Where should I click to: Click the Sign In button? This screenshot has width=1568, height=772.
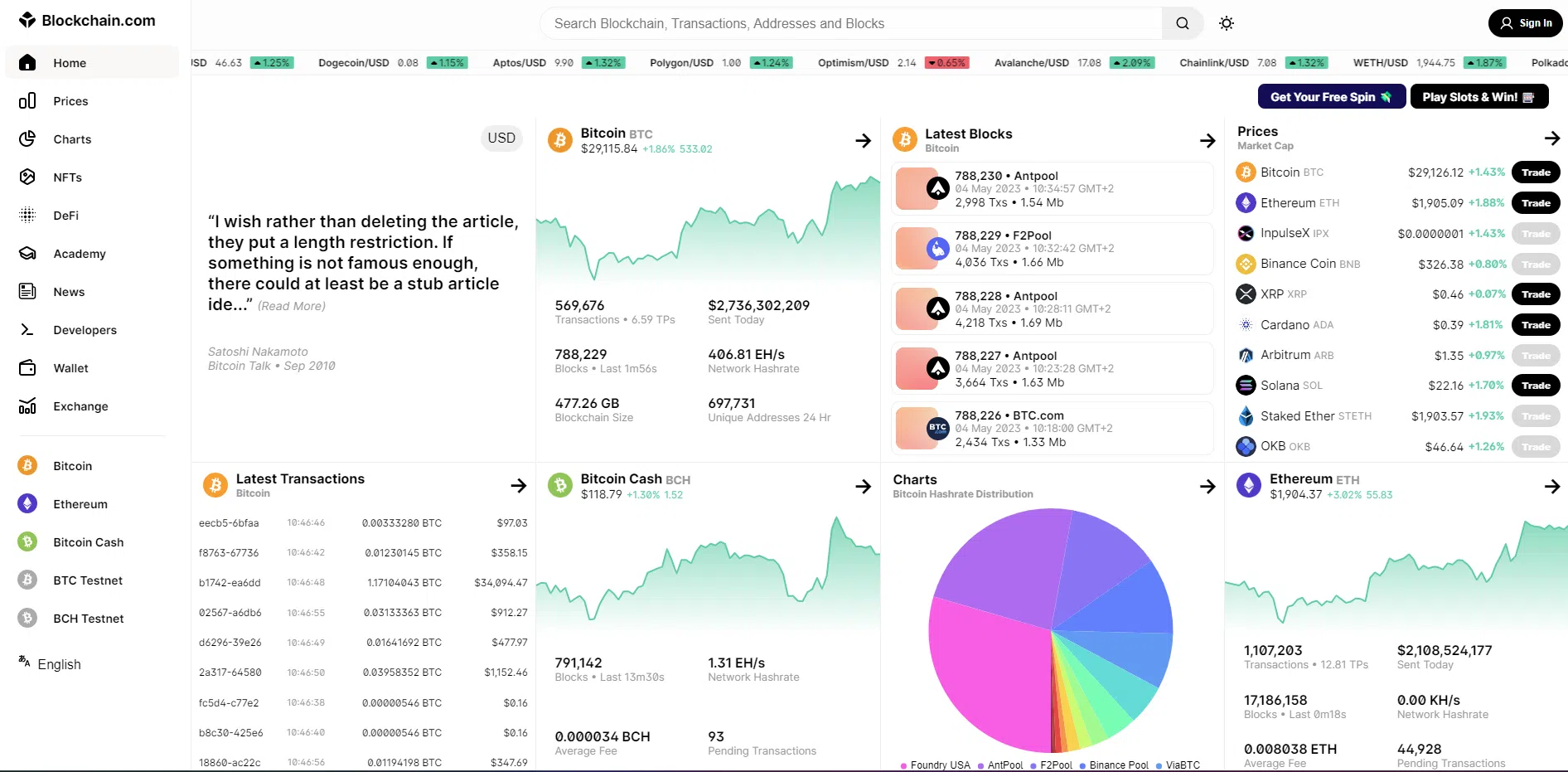coord(1525,23)
